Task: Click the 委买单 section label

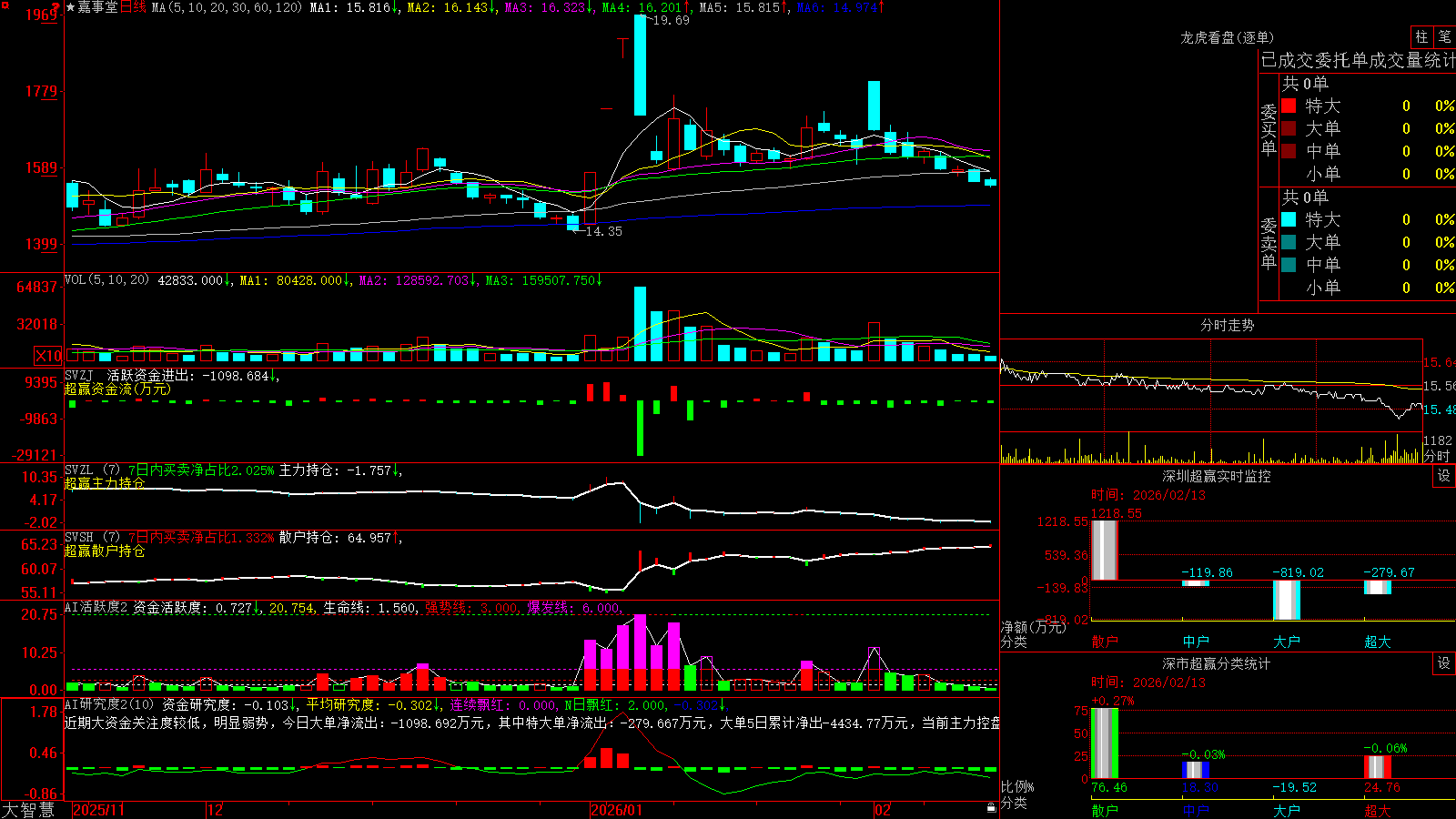Action: tap(1269, 129)
